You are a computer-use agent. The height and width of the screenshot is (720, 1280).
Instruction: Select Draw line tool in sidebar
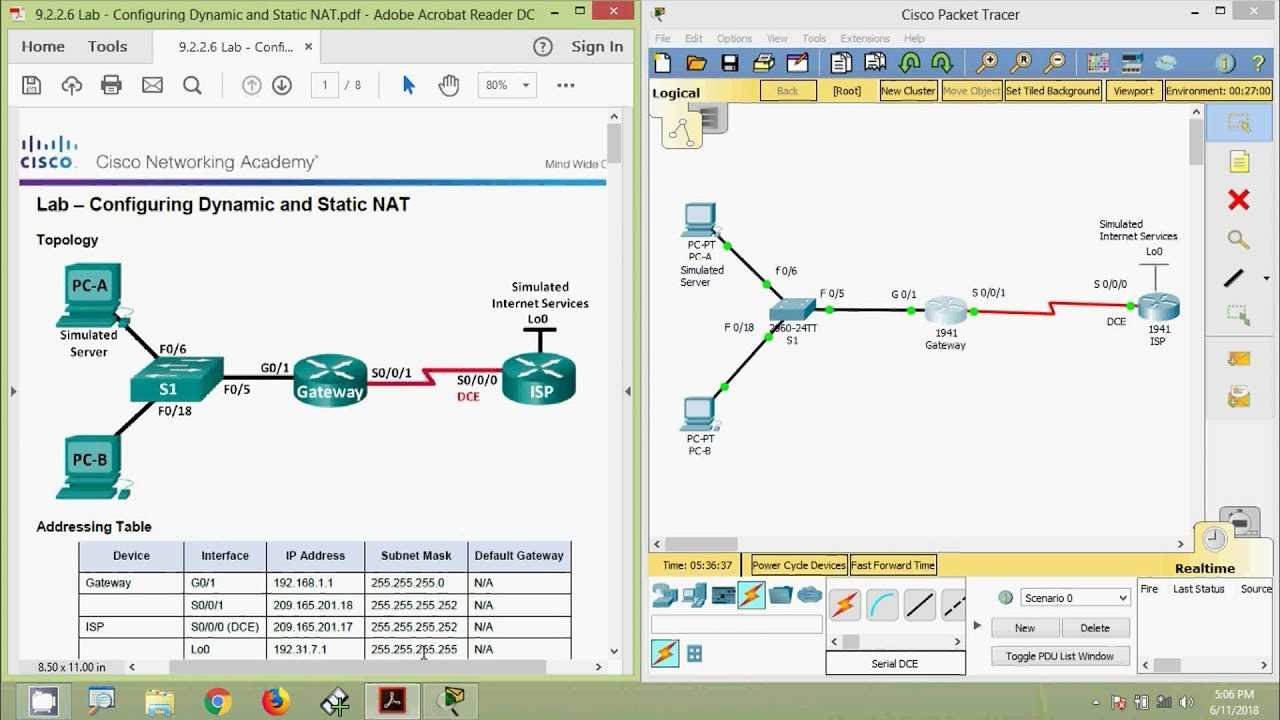(x=1235, y=278)
